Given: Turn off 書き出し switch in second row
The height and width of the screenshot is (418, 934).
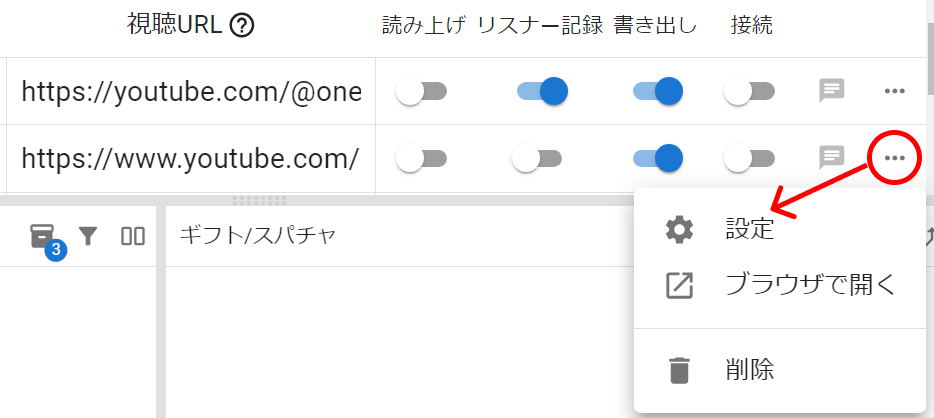Looking at the screenshot, I should tap(658, 157).
